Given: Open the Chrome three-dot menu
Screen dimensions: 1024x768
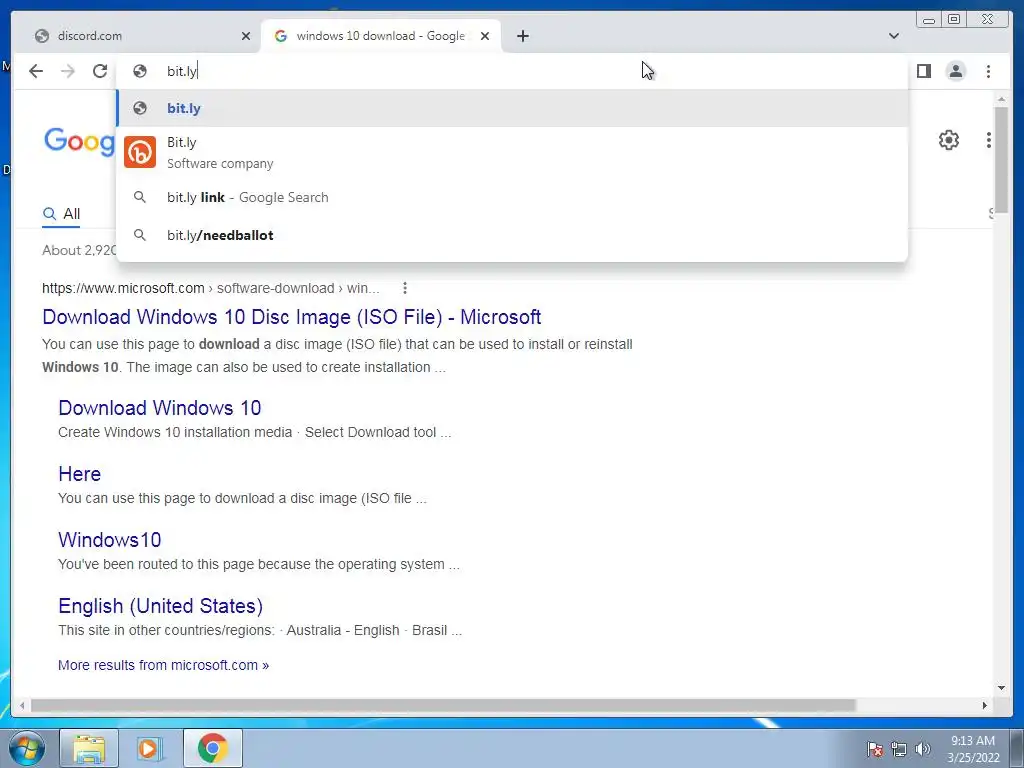Looking at the screenshot, I should pos(988,71).
